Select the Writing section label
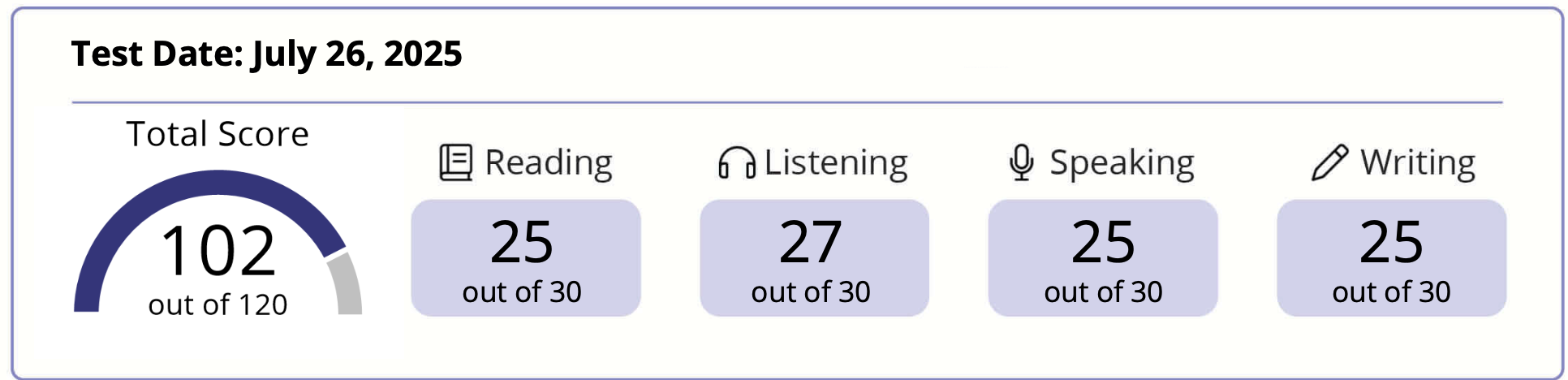The image size is (1568, 380). pyautogui.click(x=1417, y=162)
